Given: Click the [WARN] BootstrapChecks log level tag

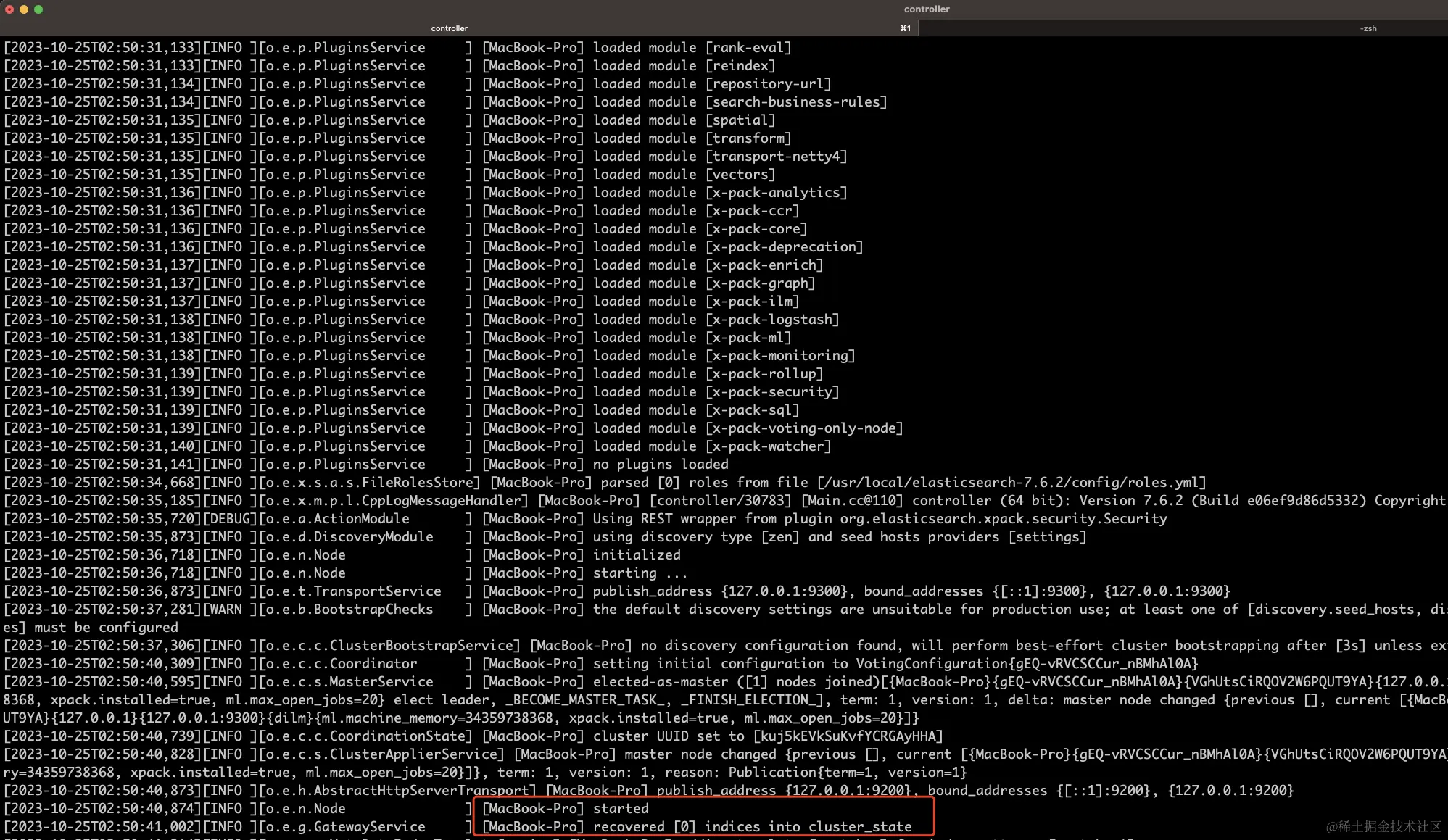Looking at the screenshot, I should coord(231,610).
